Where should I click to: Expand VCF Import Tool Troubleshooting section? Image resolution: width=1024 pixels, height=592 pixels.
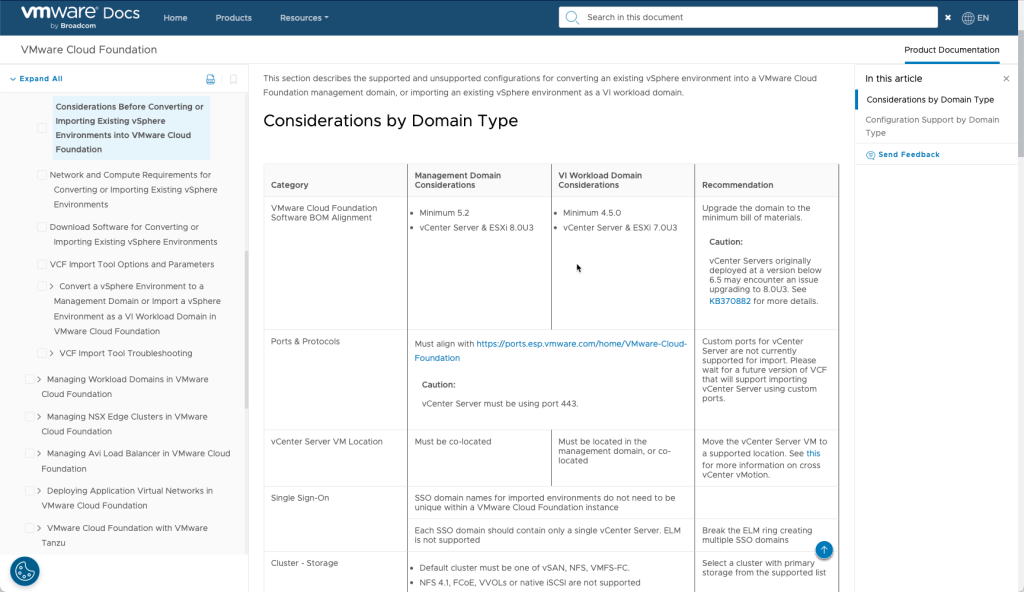pos(51,353)
